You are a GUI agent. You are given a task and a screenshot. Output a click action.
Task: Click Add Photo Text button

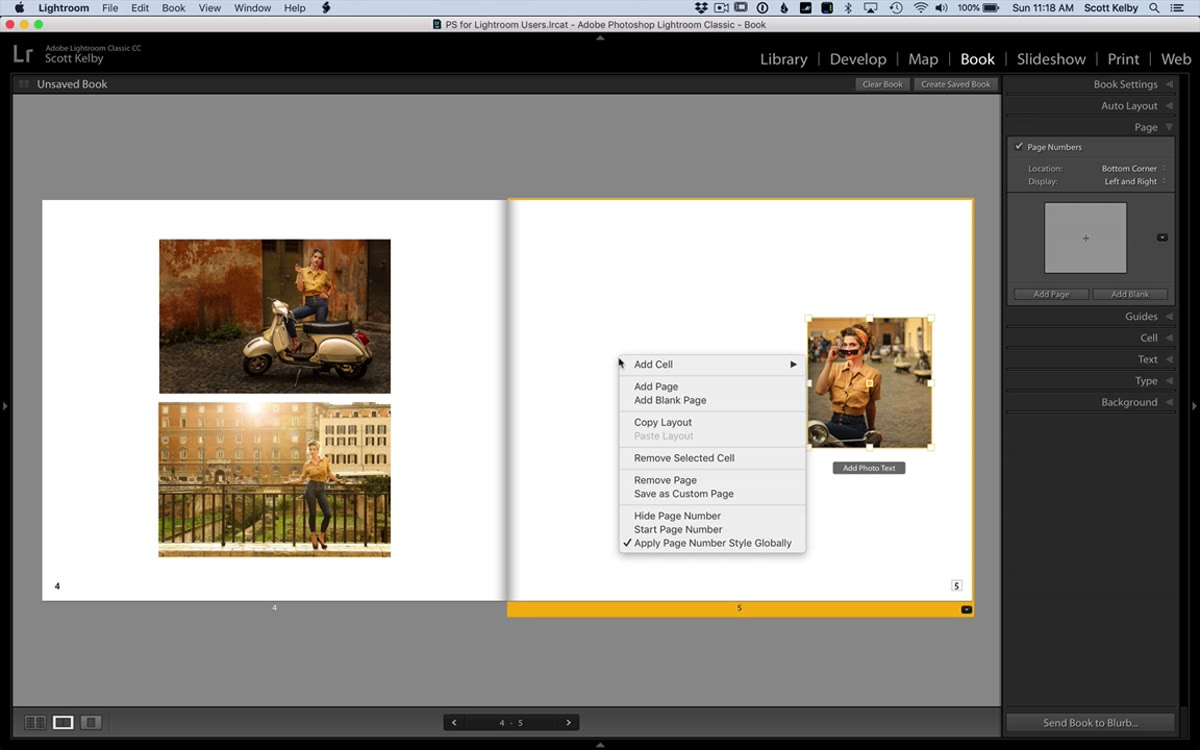pyautogui.click(x=869, y=468)
